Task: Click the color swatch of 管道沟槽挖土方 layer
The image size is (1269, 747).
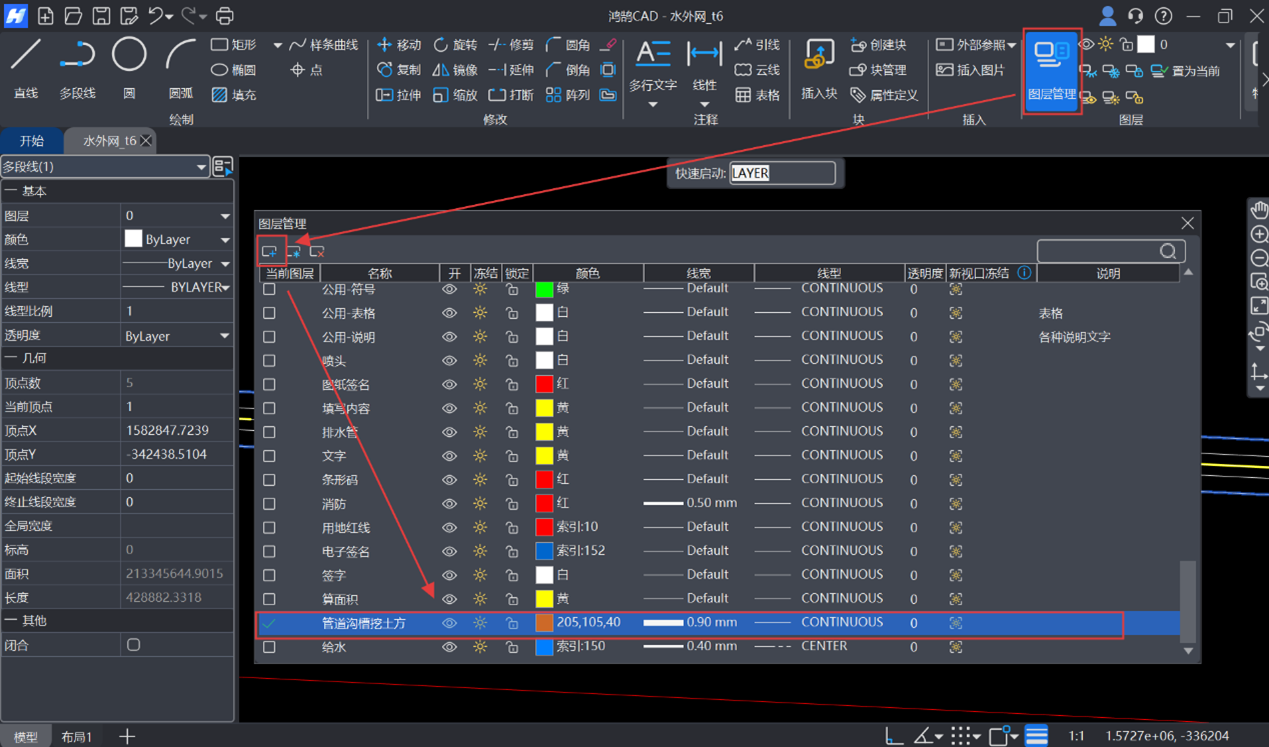Action: click(x=544, y=623)
